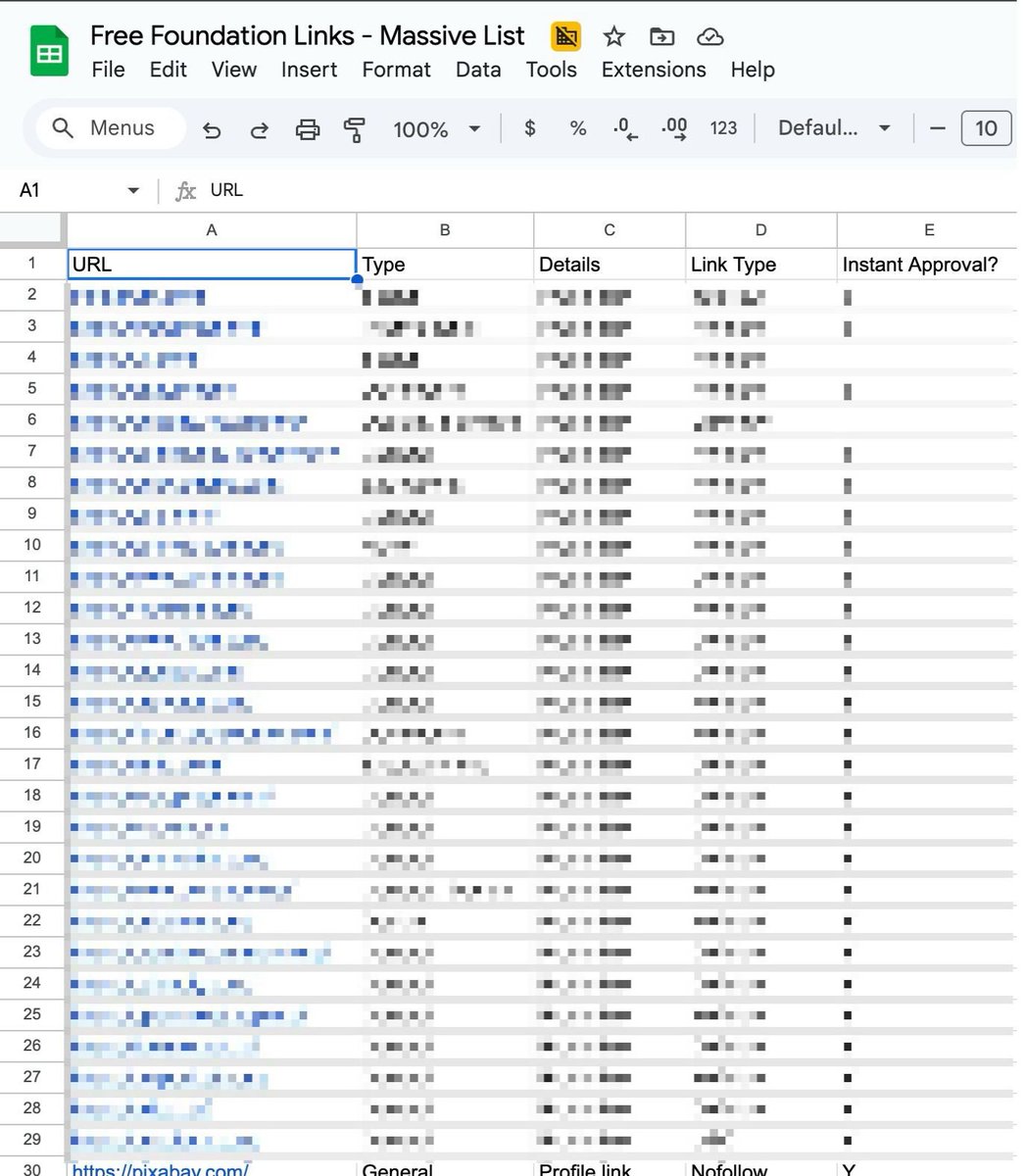Decrease font size with minus button
1025x1176 pixels.
(x=937, y=128)
